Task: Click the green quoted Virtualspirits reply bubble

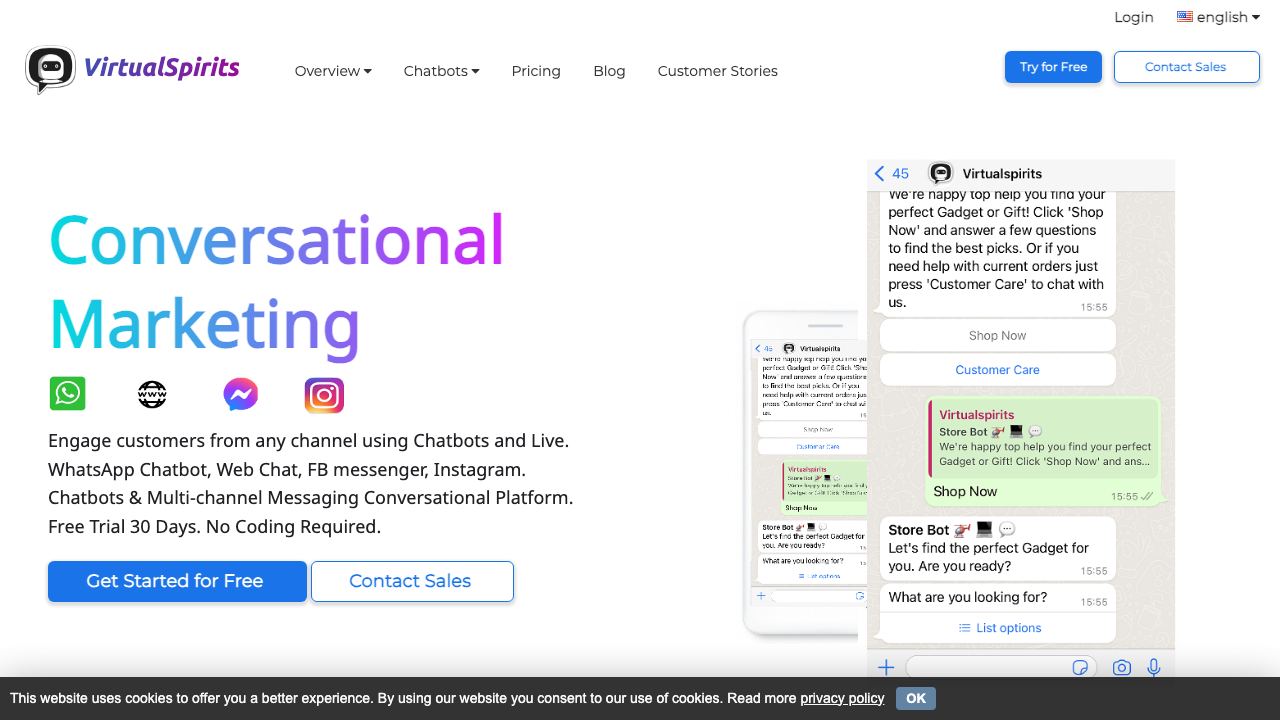Action: (x=1043, y=437)
